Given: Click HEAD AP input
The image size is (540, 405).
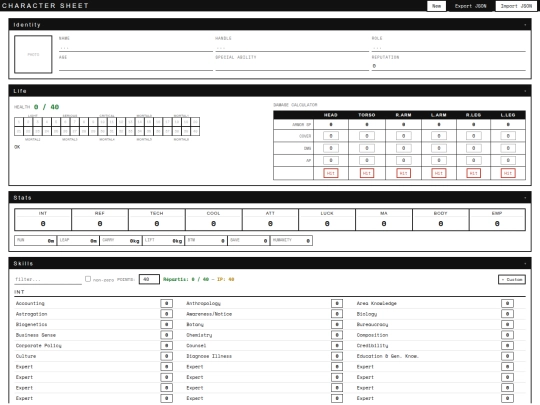Looking at the screenshot, I should (331, 160).
